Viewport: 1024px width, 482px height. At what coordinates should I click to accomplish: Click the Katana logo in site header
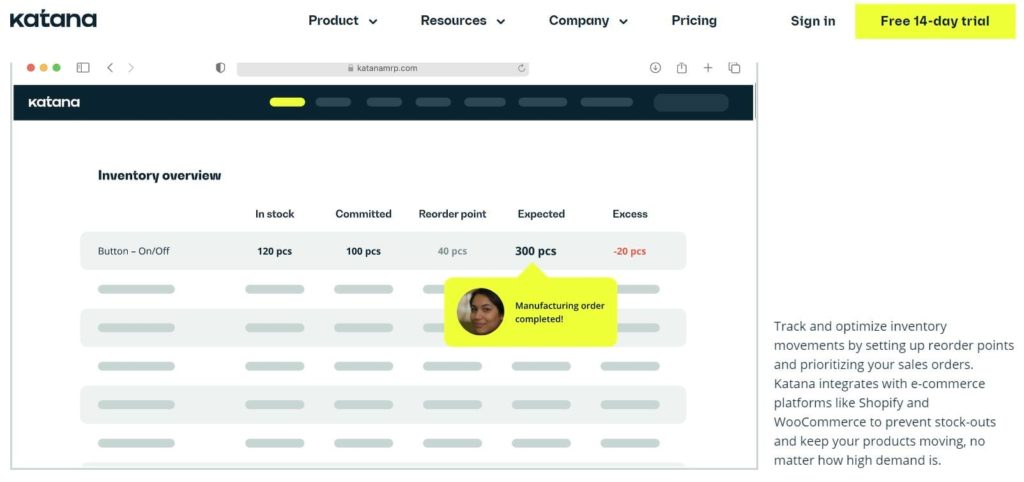pyautogui.click(x=54, y=20)
